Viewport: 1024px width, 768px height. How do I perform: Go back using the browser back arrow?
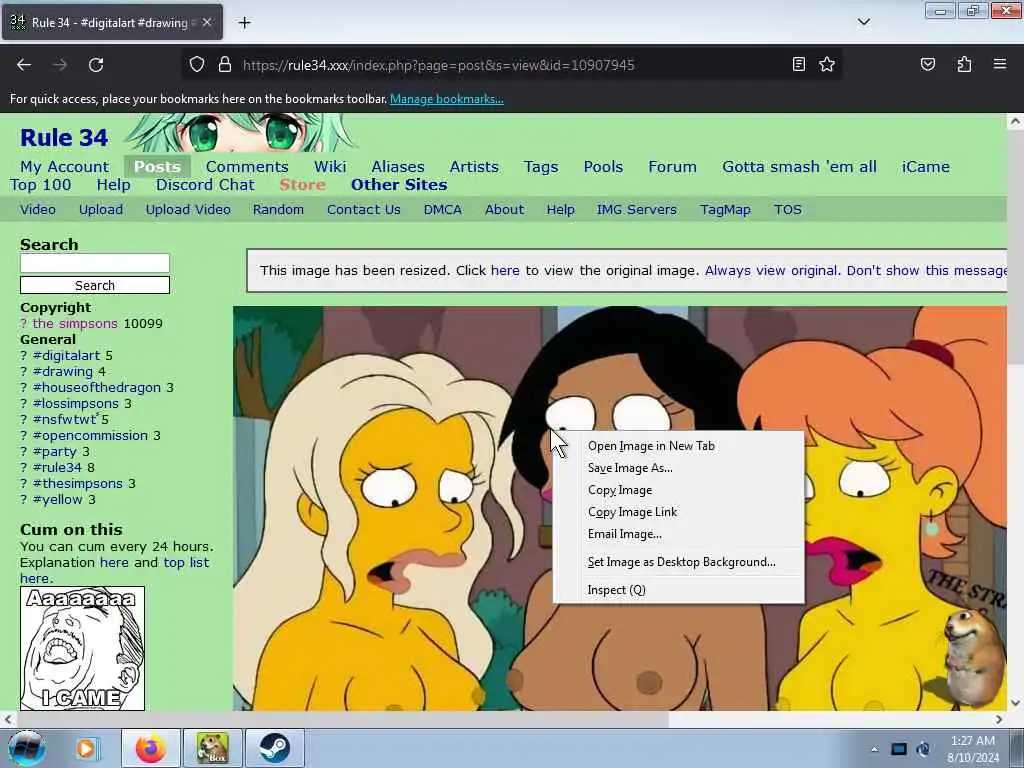coord(24,65)
